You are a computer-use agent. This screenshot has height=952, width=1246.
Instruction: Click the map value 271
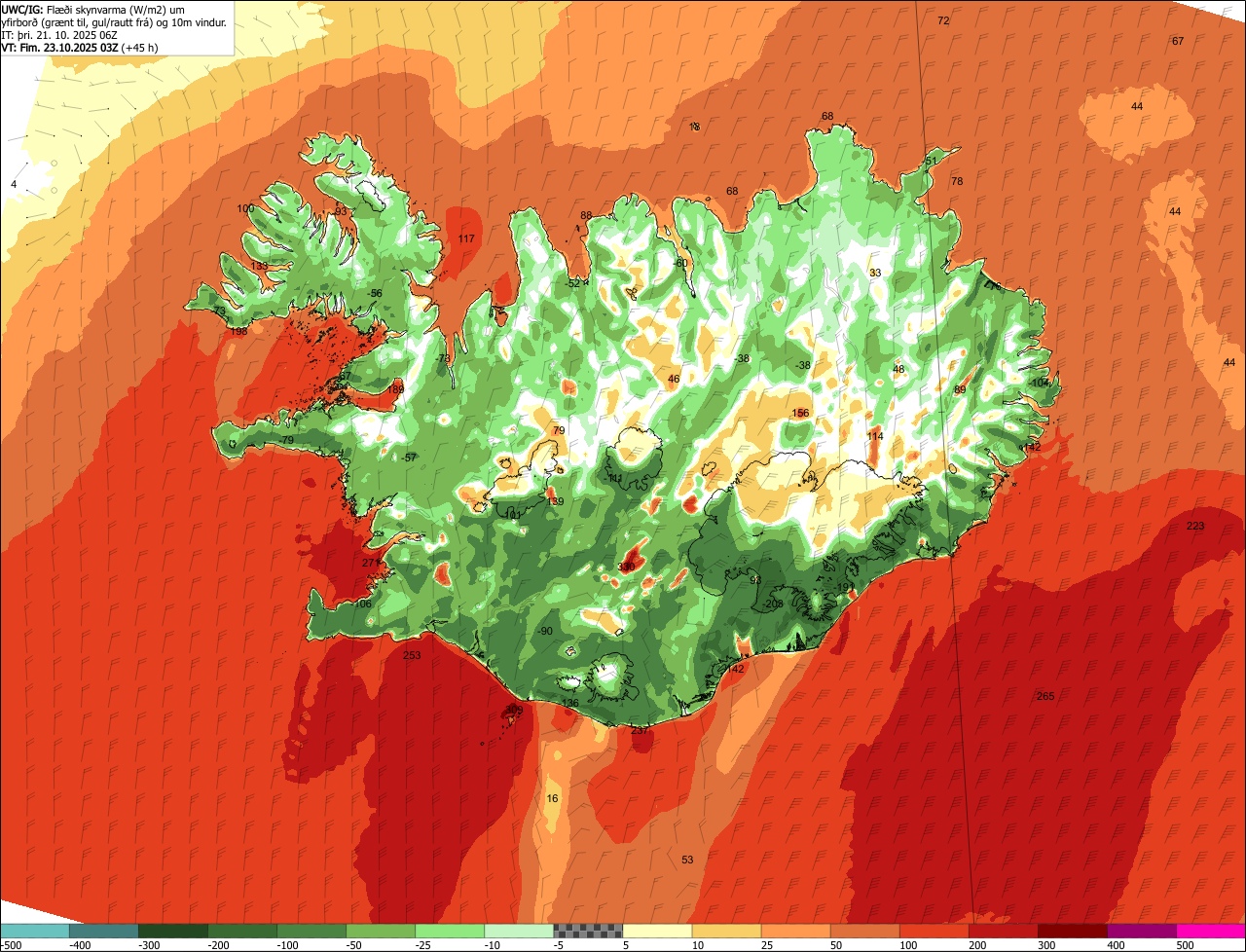point(370,563)
